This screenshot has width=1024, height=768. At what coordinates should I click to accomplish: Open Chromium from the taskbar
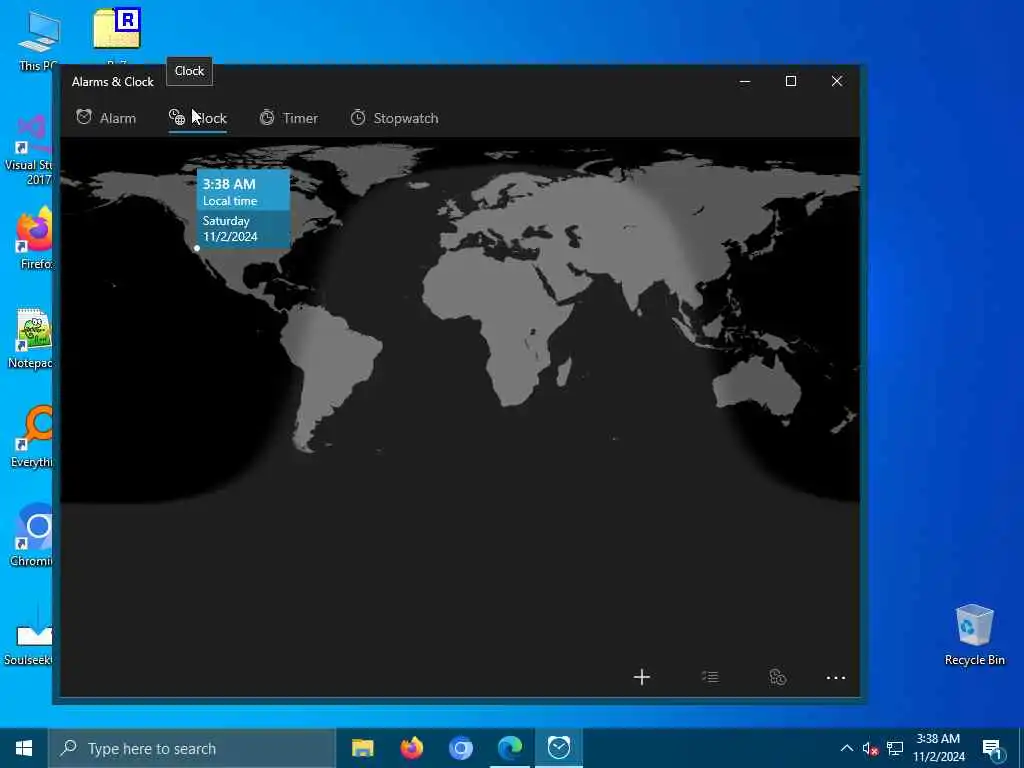point(460,748)
